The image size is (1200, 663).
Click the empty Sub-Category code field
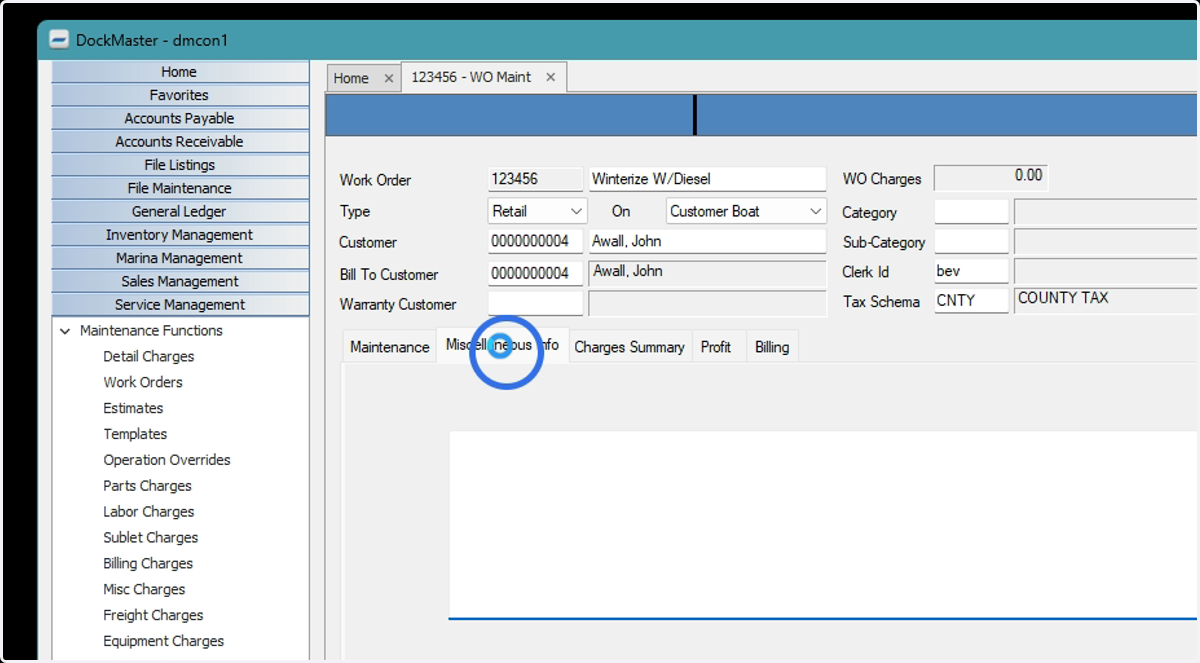[971, 242]
